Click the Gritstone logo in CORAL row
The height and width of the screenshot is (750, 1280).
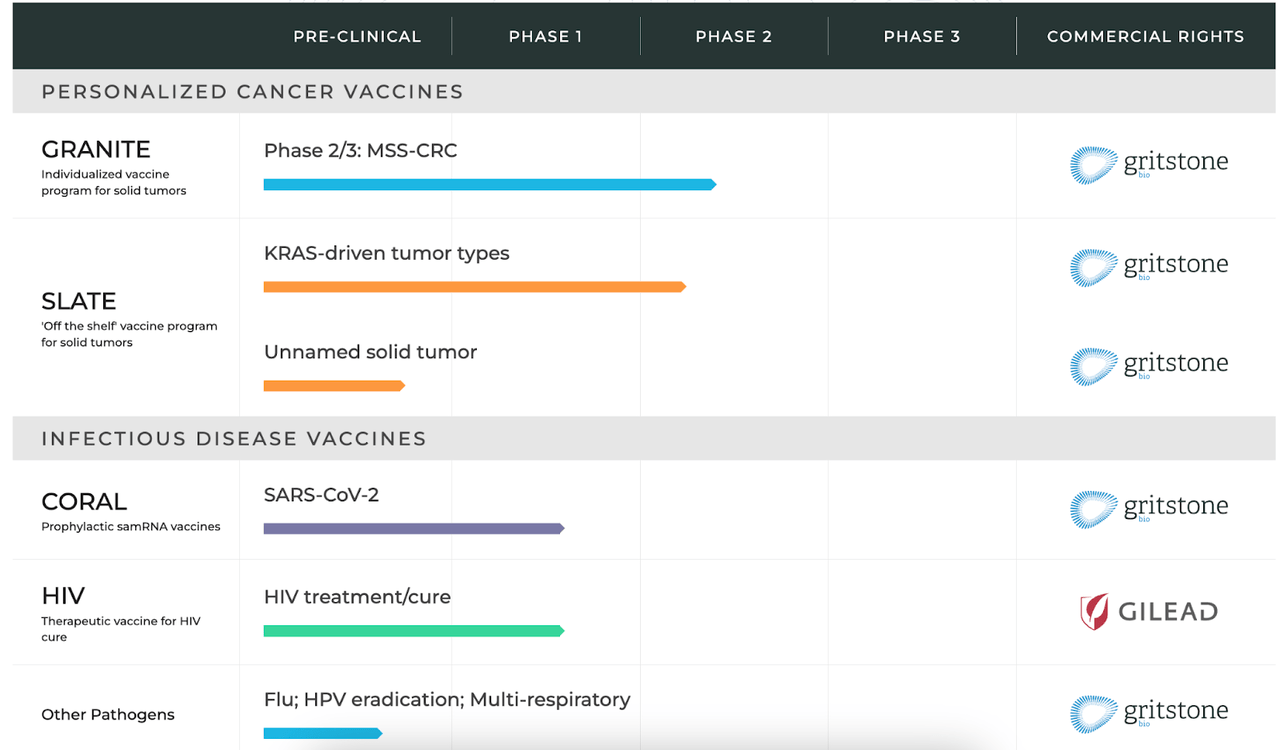click(x=1149, y=509)
